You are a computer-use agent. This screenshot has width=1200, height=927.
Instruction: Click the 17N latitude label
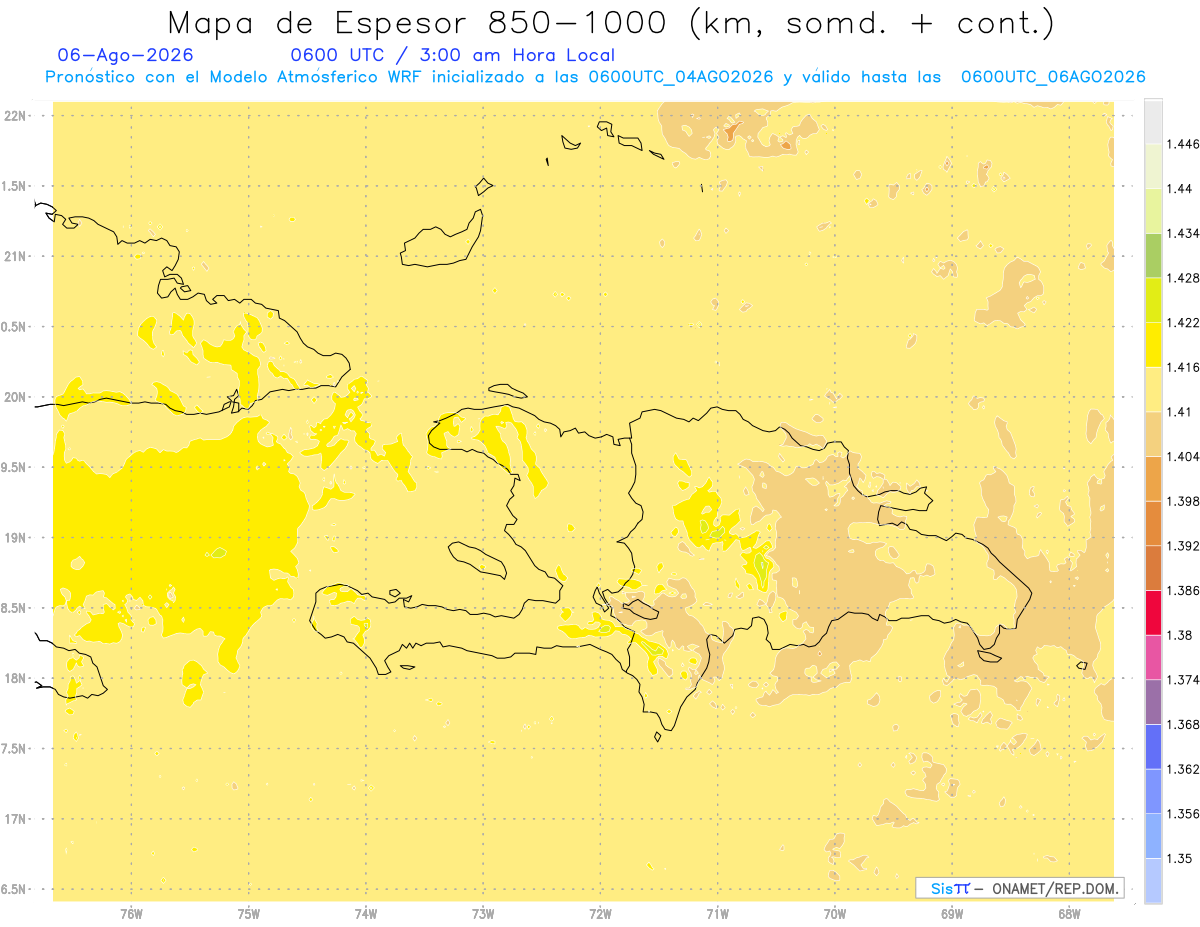[15, 819]
